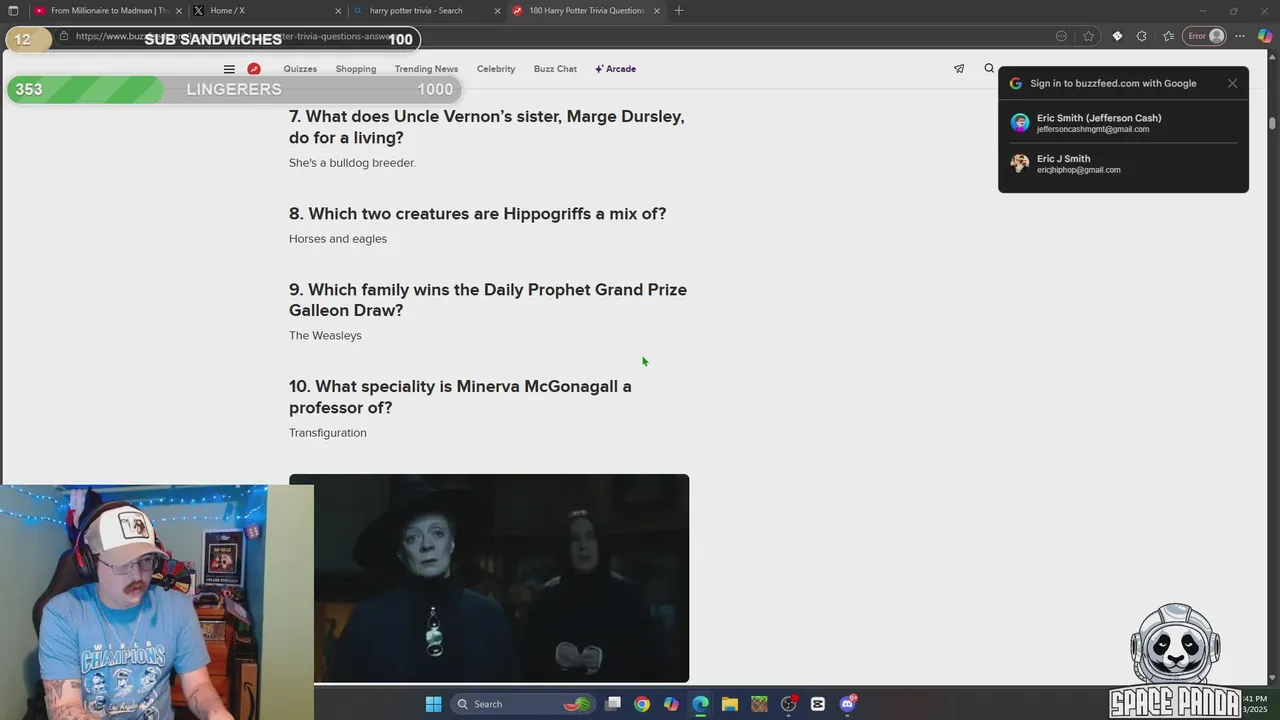Open the BuzzFeed hamburger menu
Viewport: 1280px width, 720px height.
tap(229, 69)
